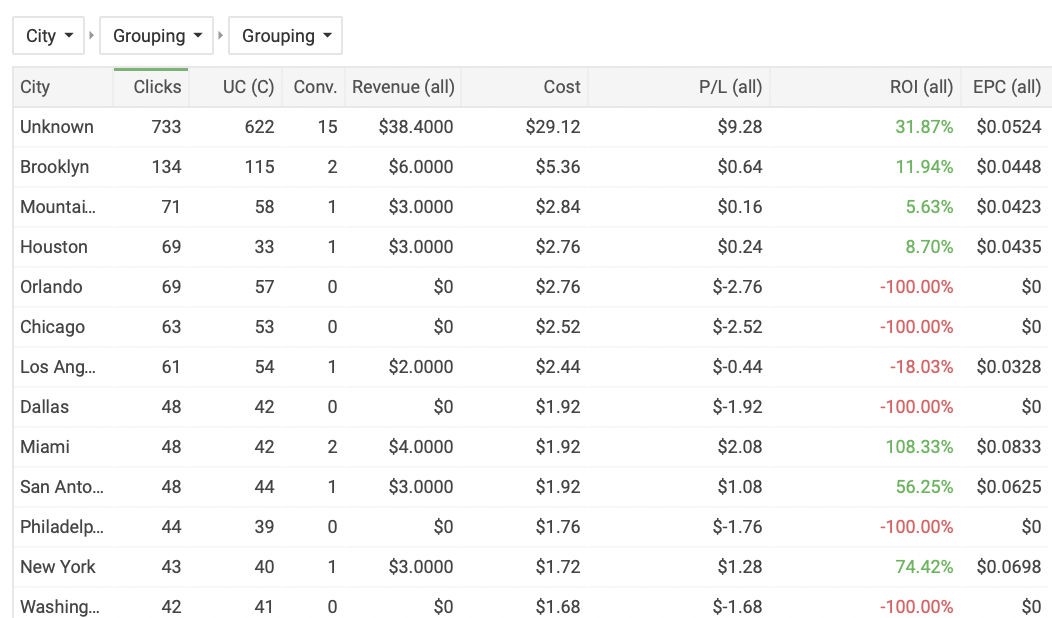
Task: Sort by EPC (all) column
Action: [x=1006, y=87]
